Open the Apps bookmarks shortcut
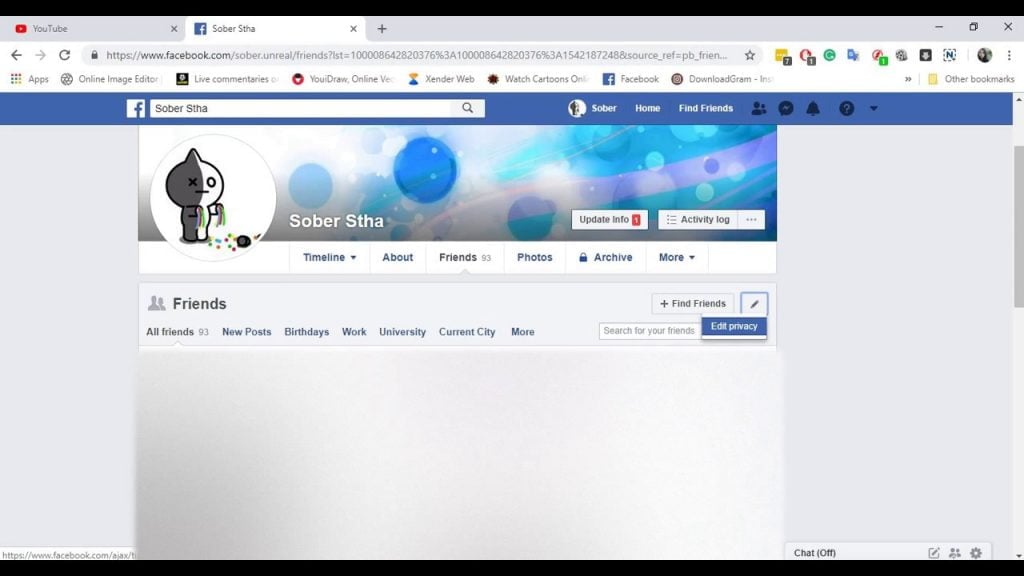 (x=29, y=79)
